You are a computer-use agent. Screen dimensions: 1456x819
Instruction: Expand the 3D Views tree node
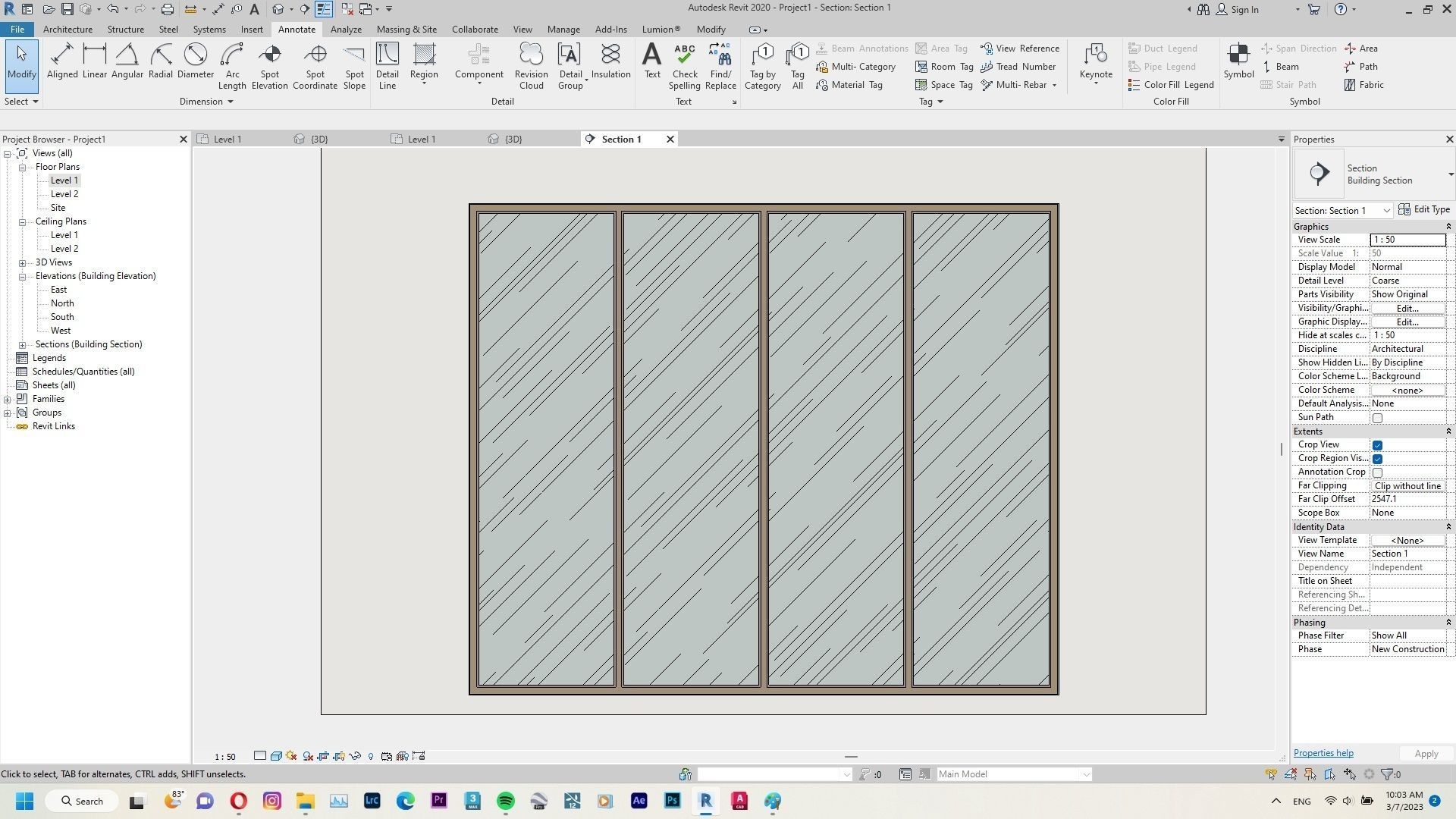tap(23, 262)
